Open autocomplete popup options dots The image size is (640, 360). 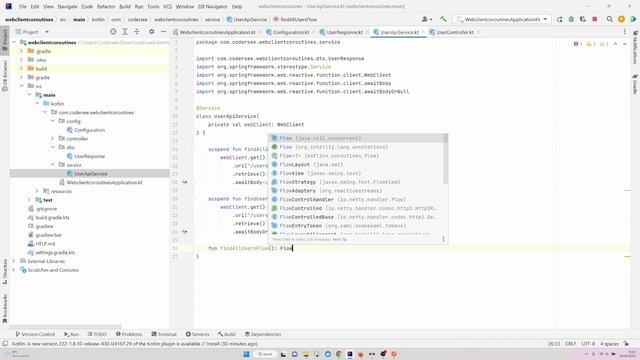click(443, 239)
